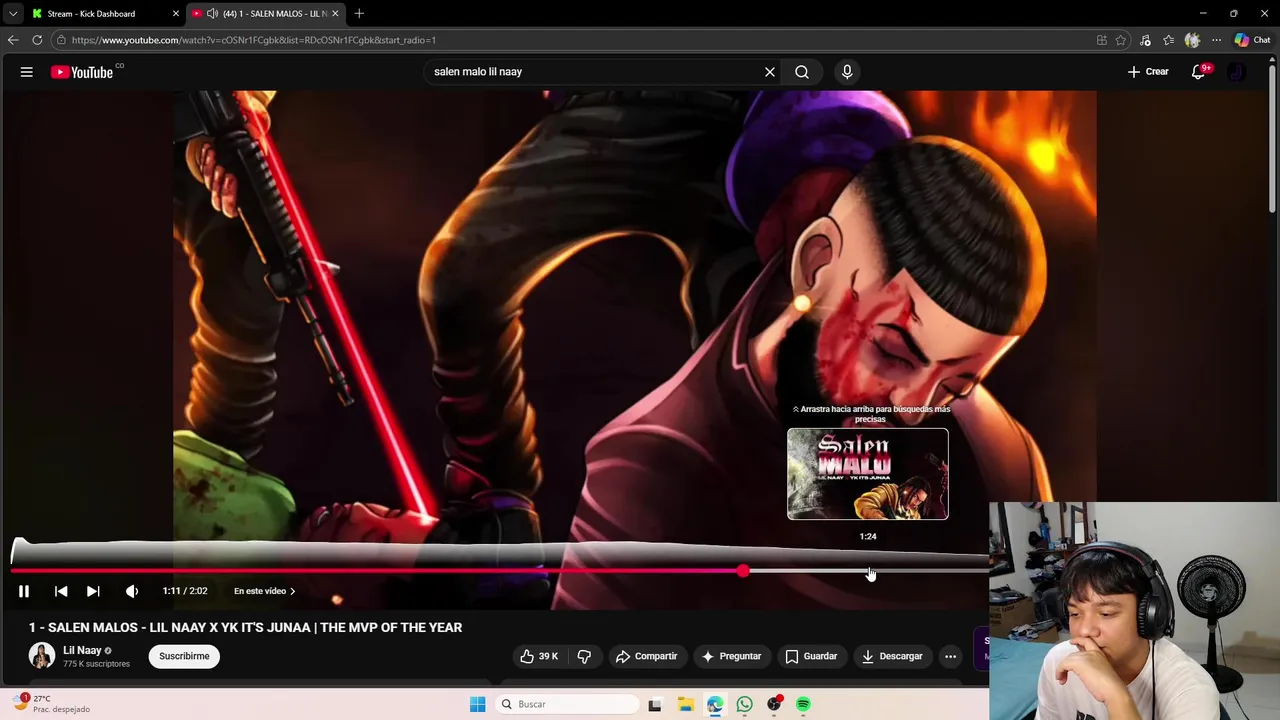Open the browser profile avatar
Screen dimensions: 1280x720
coord(1192,40)
